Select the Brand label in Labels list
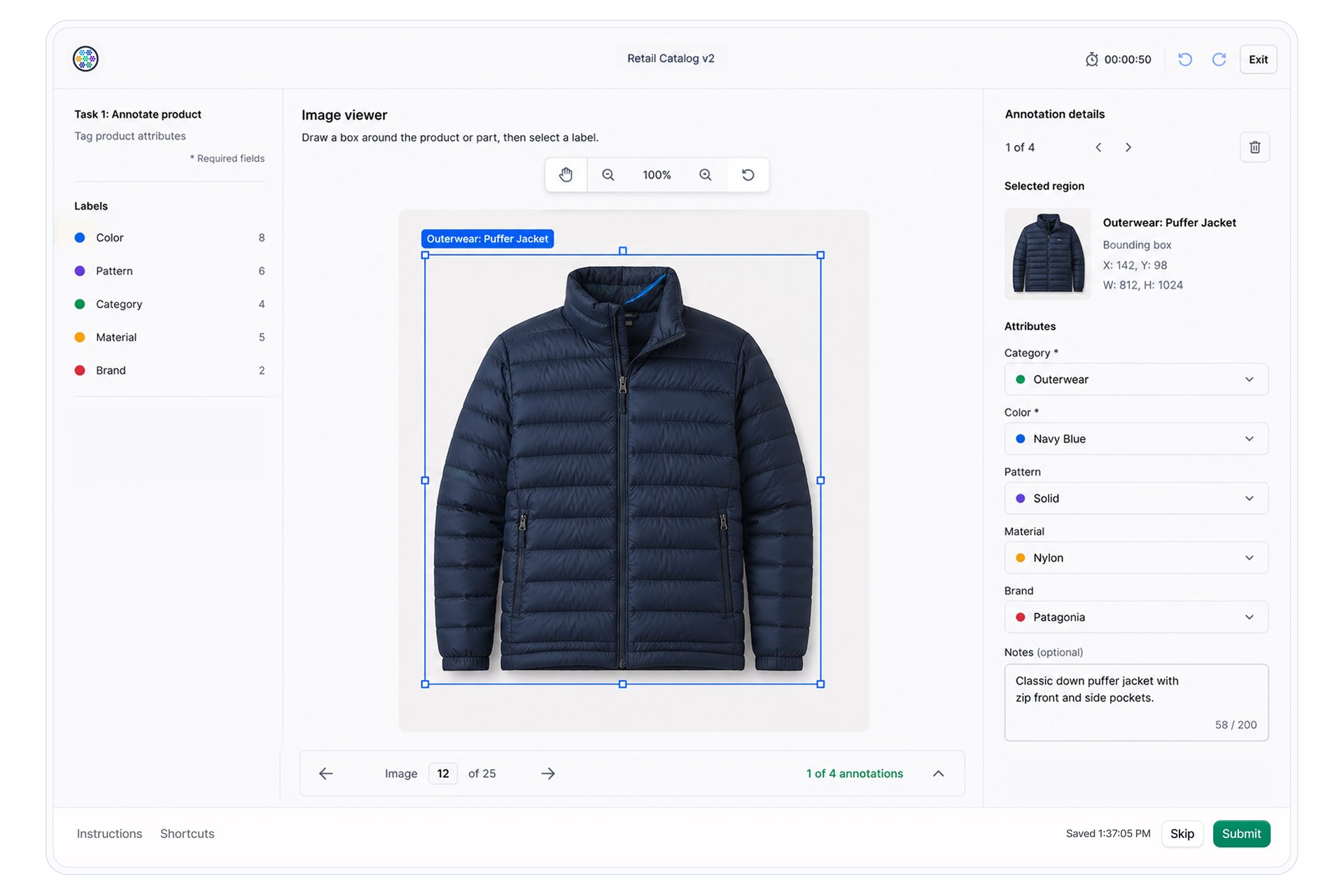1344x896 pixels. point(169,370)
